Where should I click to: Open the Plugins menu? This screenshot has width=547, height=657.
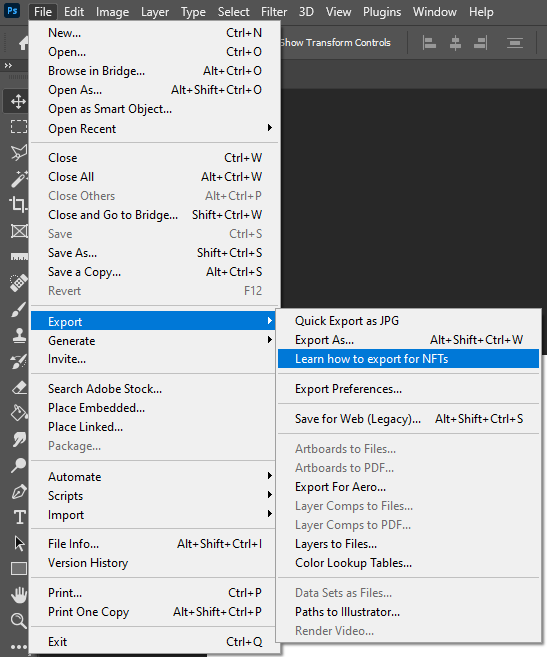point(382,12)
